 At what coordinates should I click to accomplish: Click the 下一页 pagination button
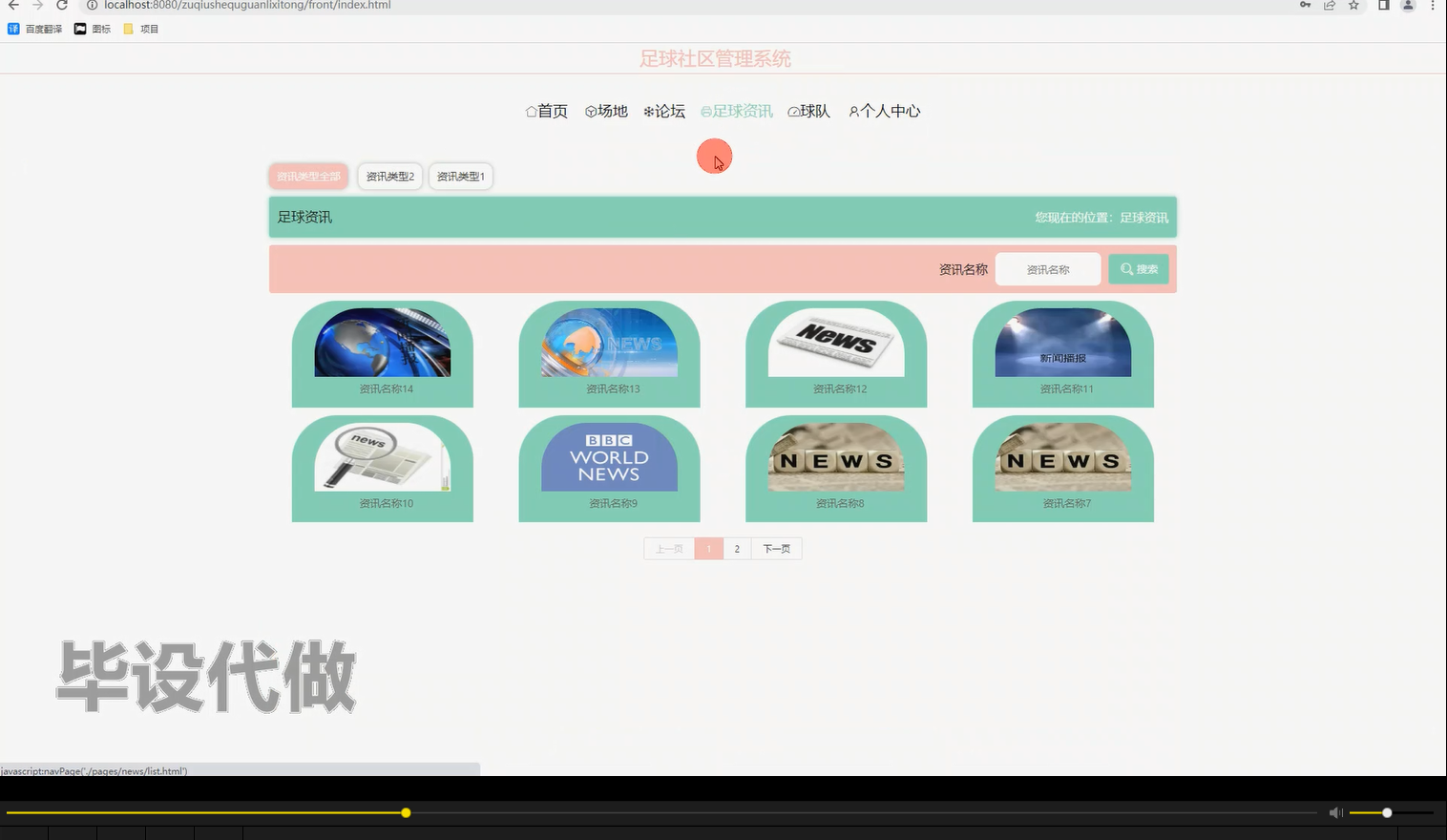pos(776,548)
